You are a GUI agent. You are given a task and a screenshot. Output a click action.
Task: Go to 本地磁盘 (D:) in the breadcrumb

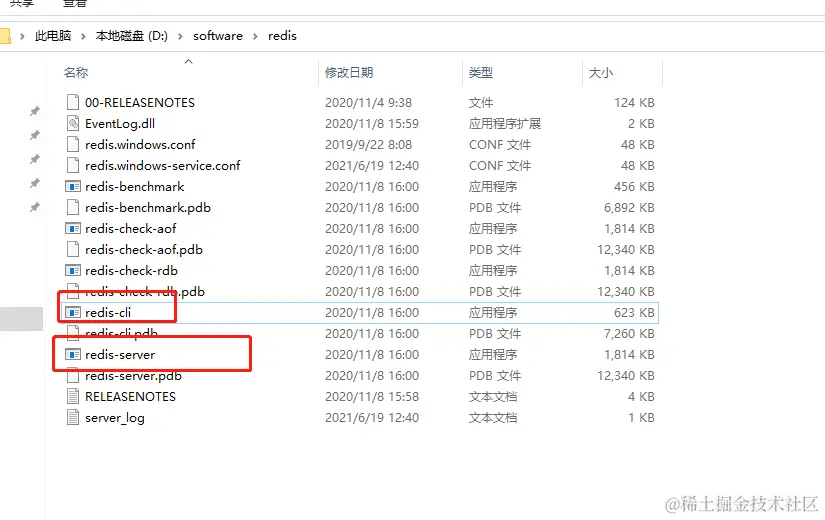tap(132, 36)
